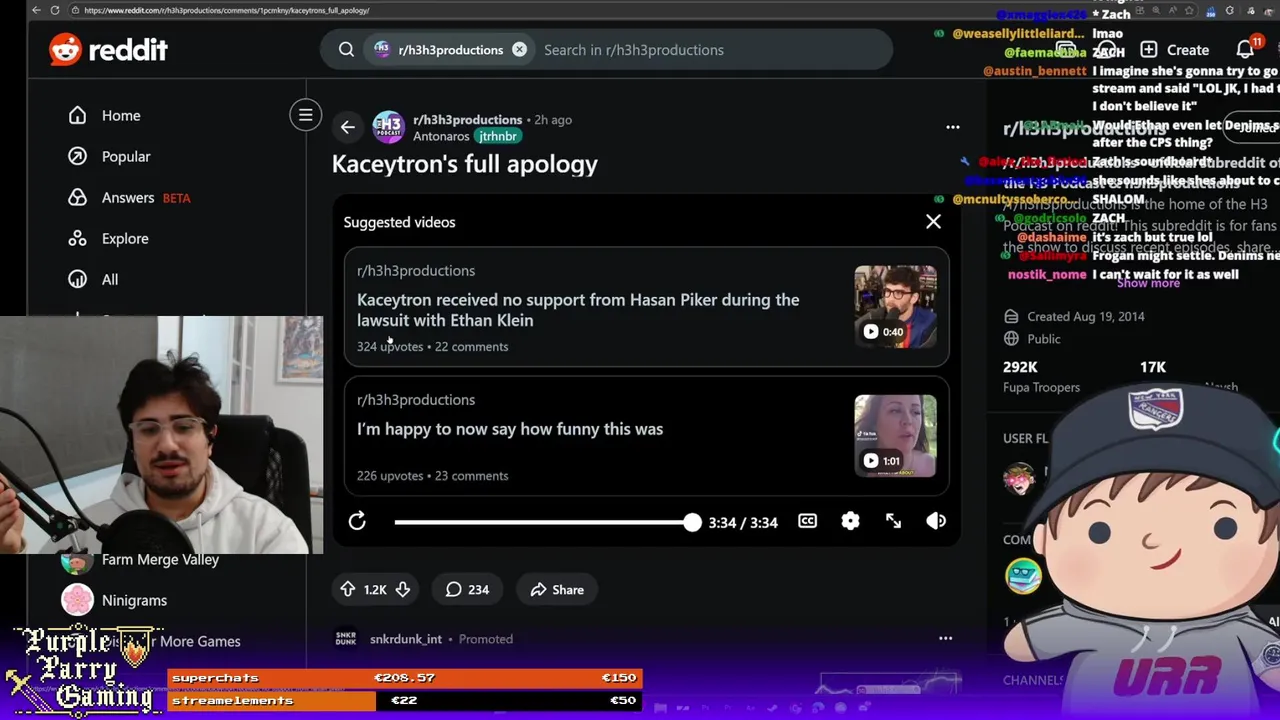Click the Home house icon
The image size is (1280, 720).
pyautogui.click(x=77, y=116)
